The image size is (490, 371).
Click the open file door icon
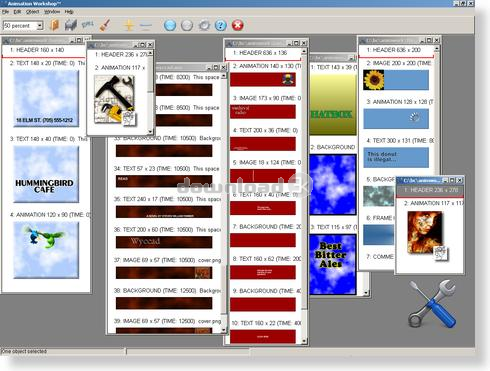(x=54, y=25)
